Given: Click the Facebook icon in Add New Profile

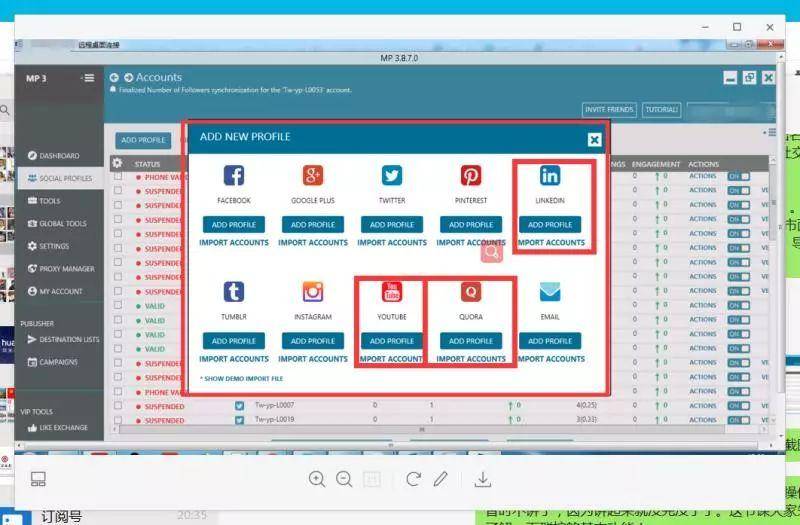Looking at the screenshot, I should point(234,176).
